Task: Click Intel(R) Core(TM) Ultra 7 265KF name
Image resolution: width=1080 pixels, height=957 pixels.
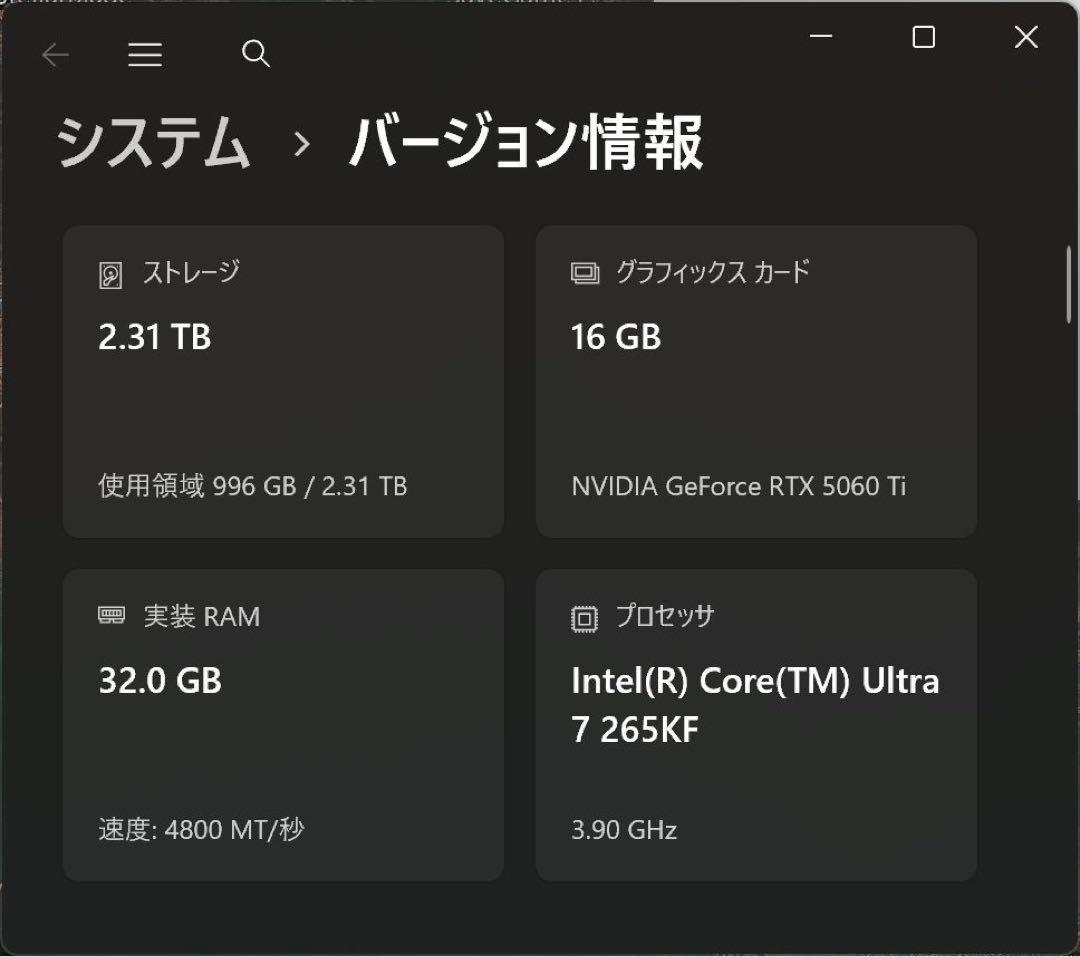Action: 755,705
